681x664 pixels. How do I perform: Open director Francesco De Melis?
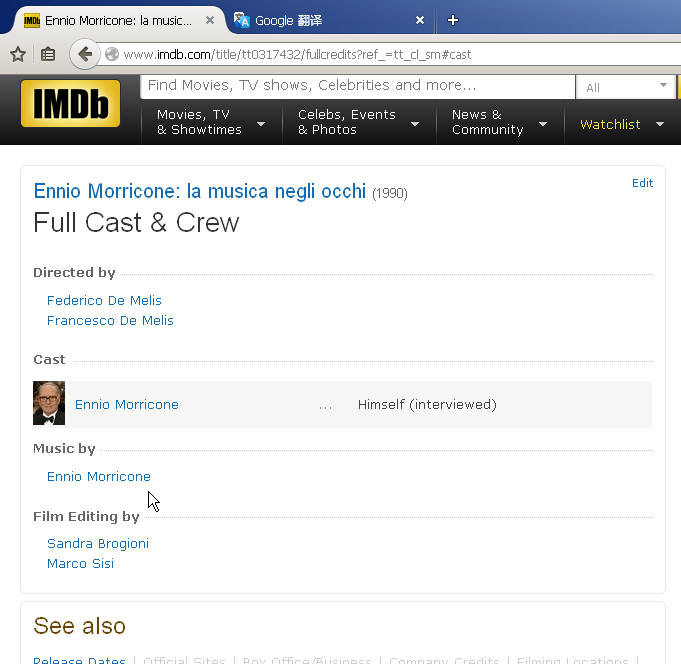[x=110, y=320]
